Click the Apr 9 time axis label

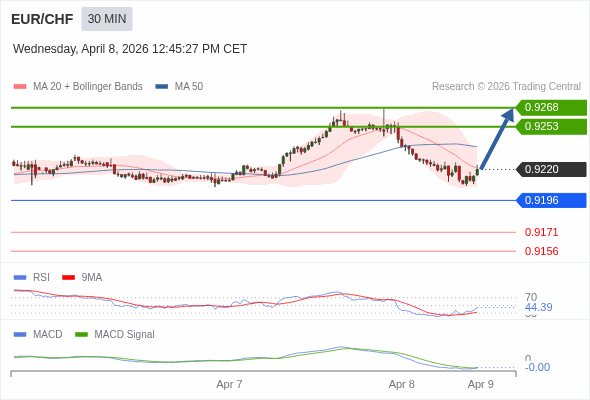[481, 385]
